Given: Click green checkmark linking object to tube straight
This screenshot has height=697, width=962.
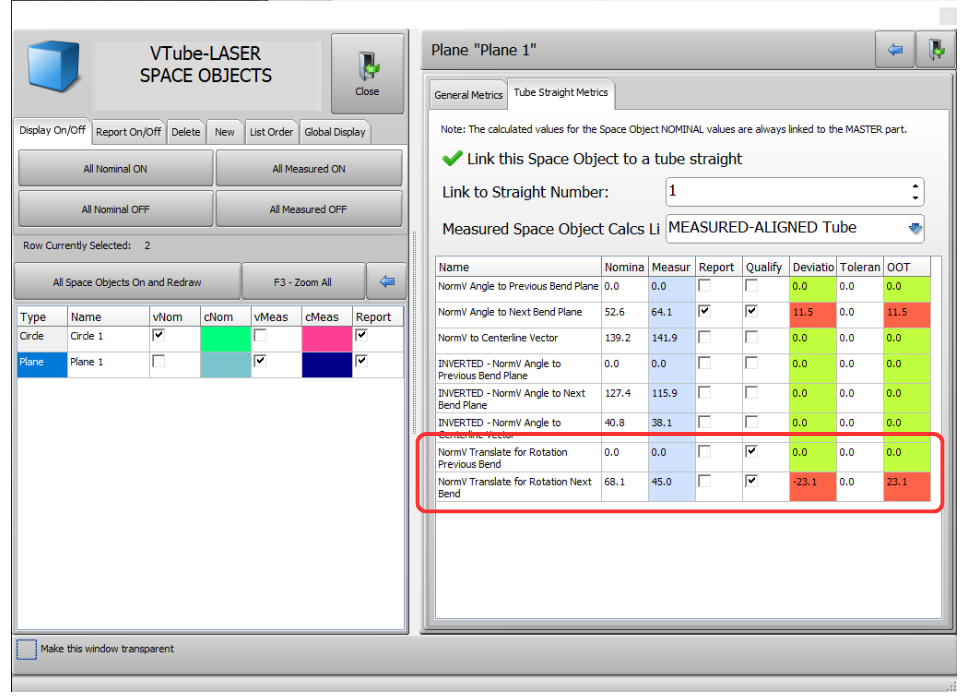Looking at the screenshot, I should click(x=452, y=159).
